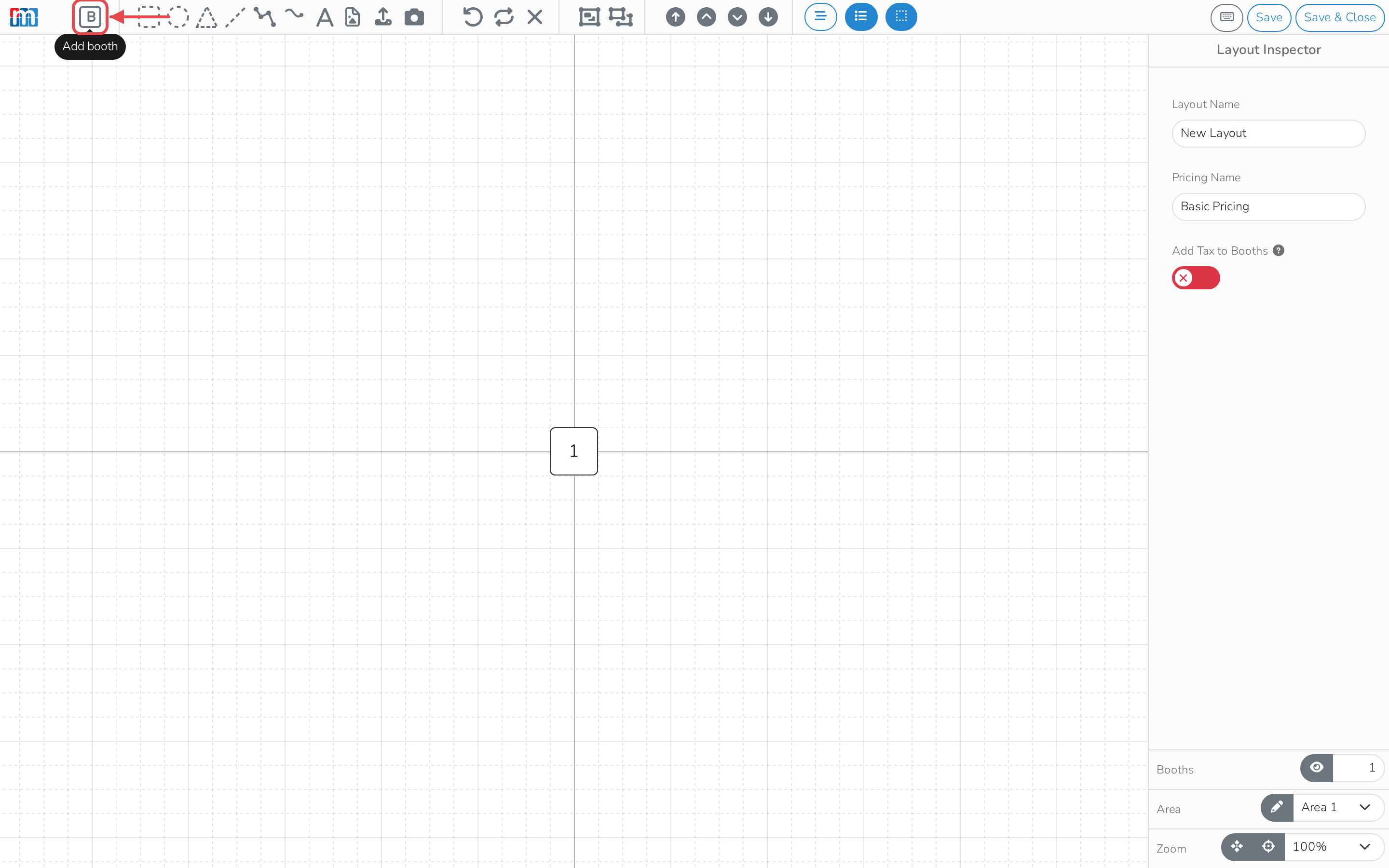The height and width of the screenshot is (868, 1389).
Task: Click the repeat loop arrows icon
Action: click(x=504, y=17)
